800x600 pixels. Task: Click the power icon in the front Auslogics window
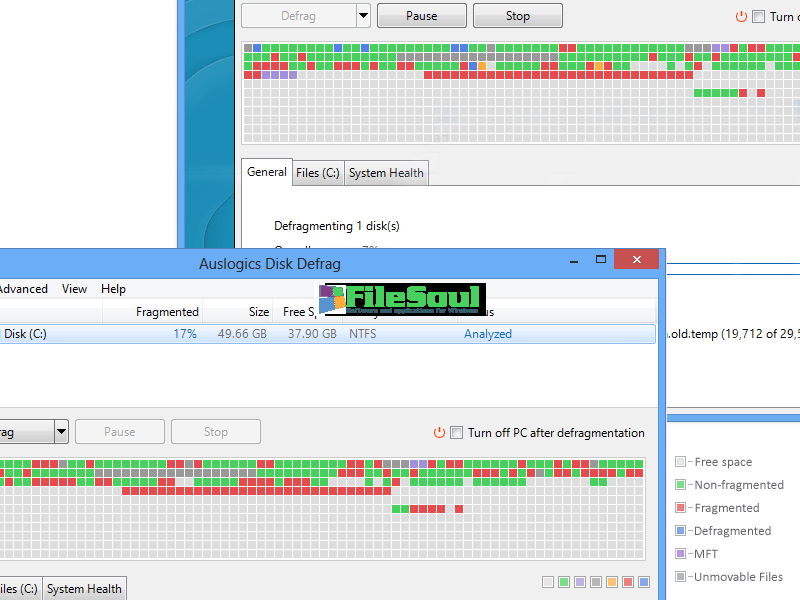click(439, 433)
